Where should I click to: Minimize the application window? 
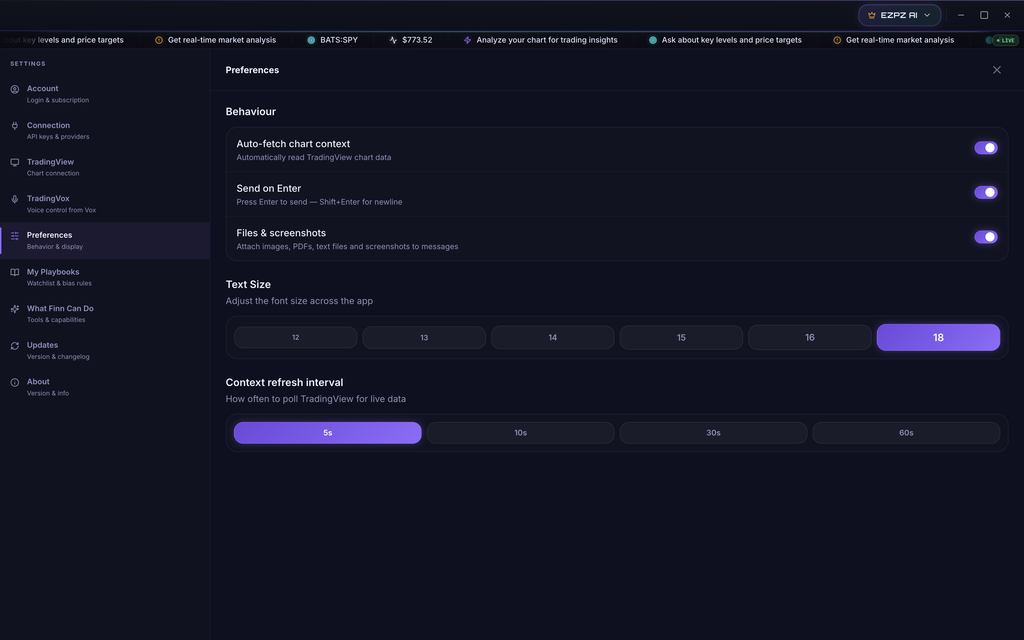tap(961, 15)
